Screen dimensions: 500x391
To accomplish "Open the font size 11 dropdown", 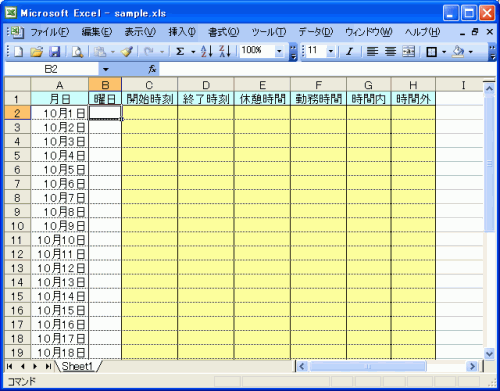I will (331, 51).
